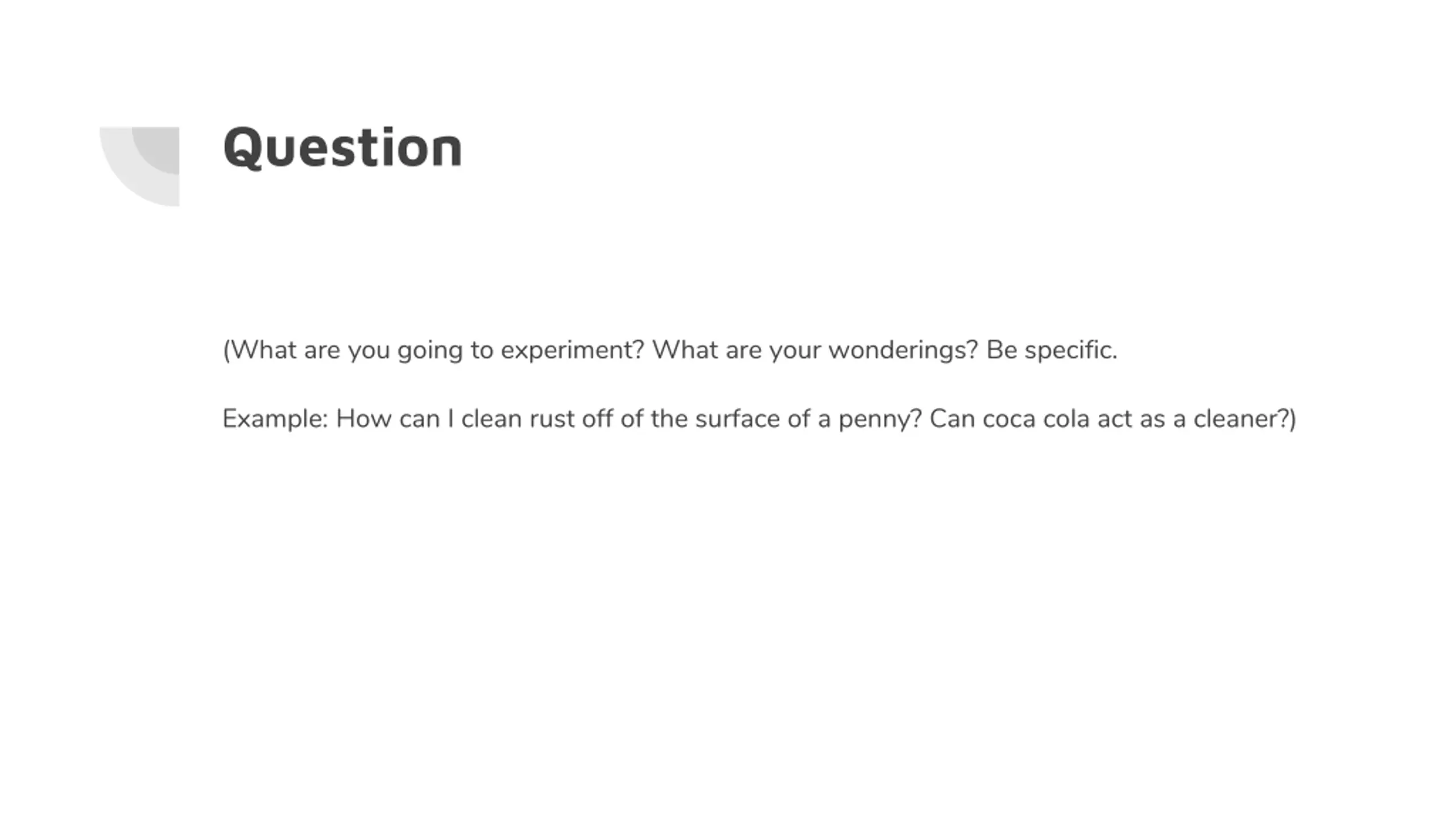Click the word "cola" in the example
The image size is (1456, 819).
coord(1065,419)
